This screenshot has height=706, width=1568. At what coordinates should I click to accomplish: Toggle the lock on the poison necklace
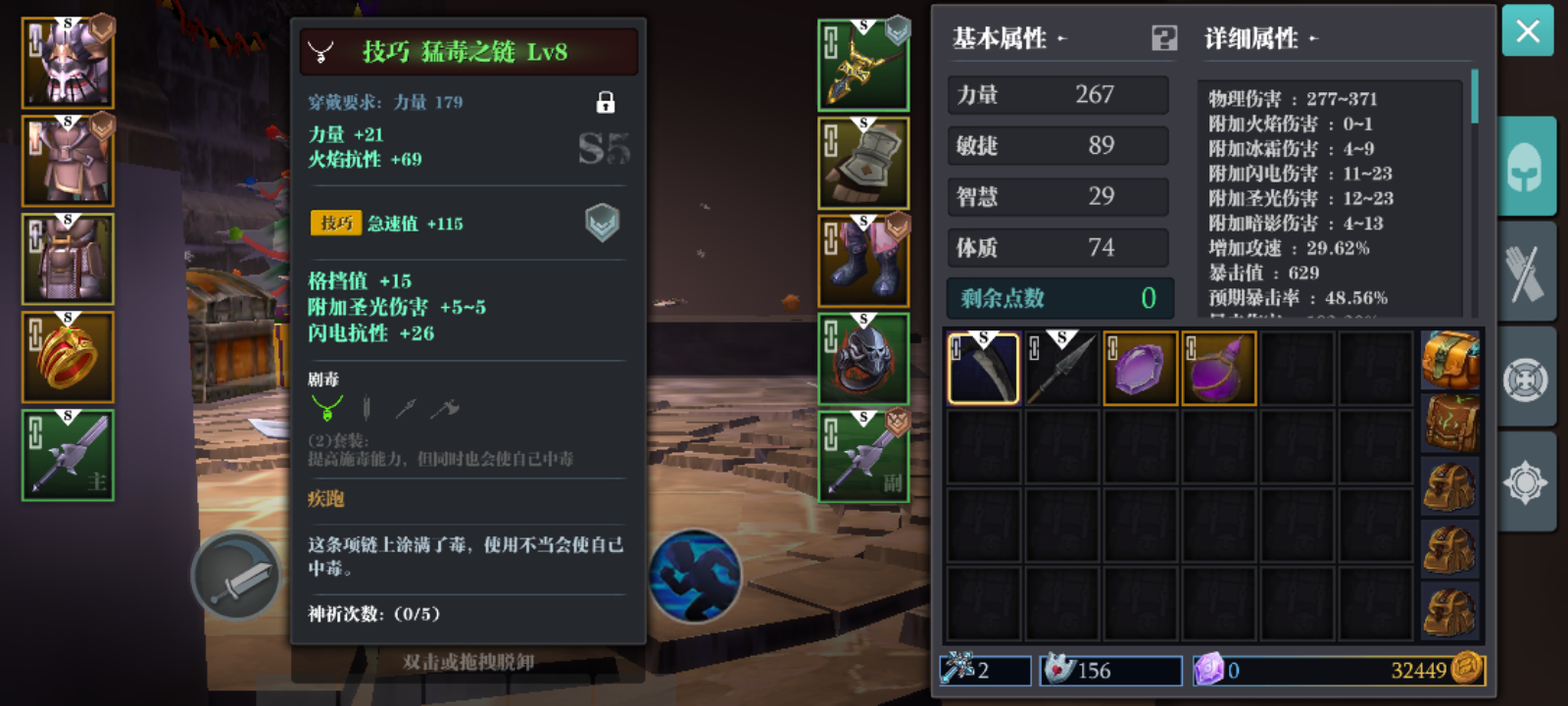(x=606, y=102)
